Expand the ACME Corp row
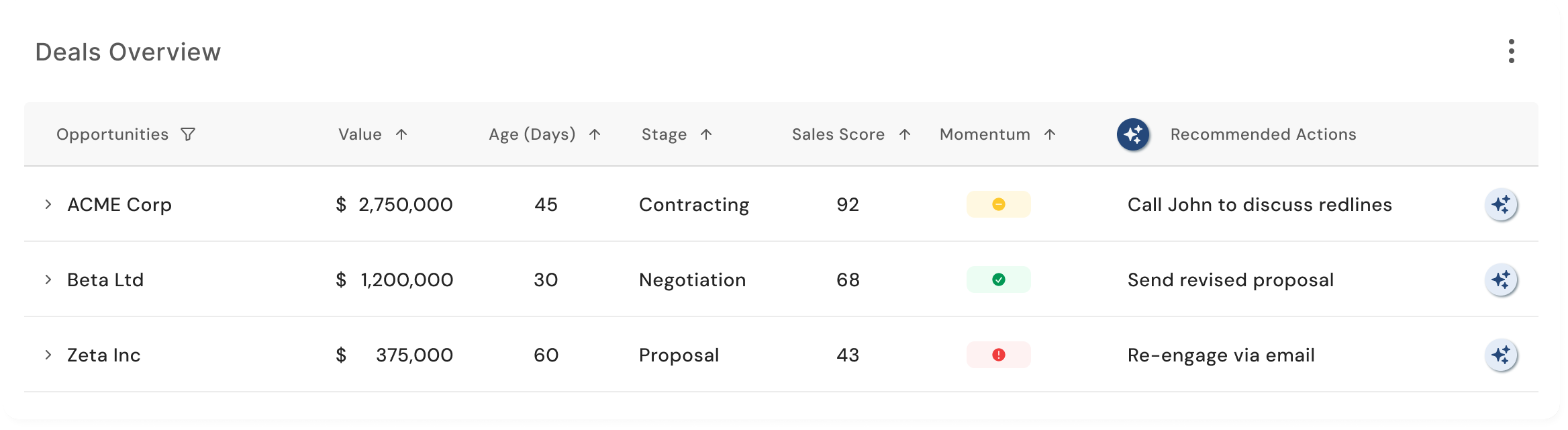Image resolution: width=1568 pixels, height=430 pixels. pyautogui.click(x=48, y=204)
